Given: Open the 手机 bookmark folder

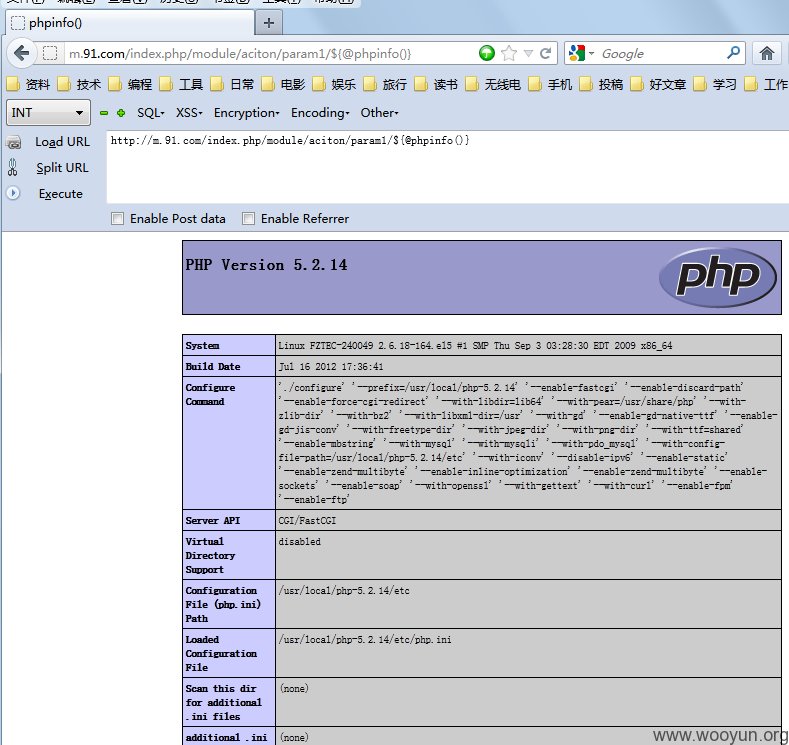Looking at the screenshot, I should 550,85.
